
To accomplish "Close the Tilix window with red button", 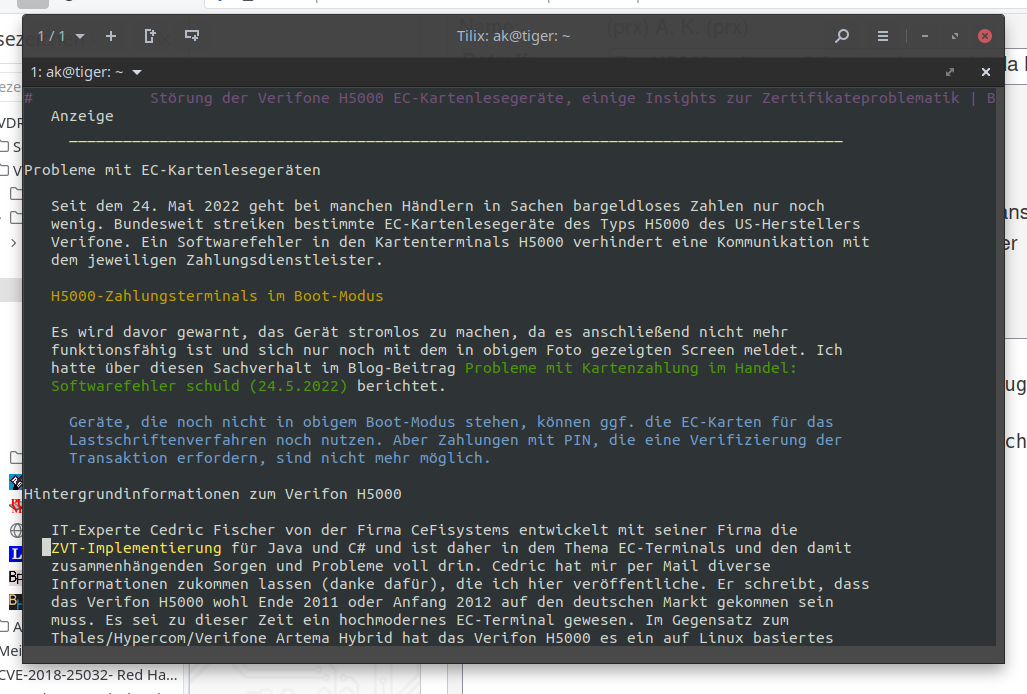I will pos(984,36).
